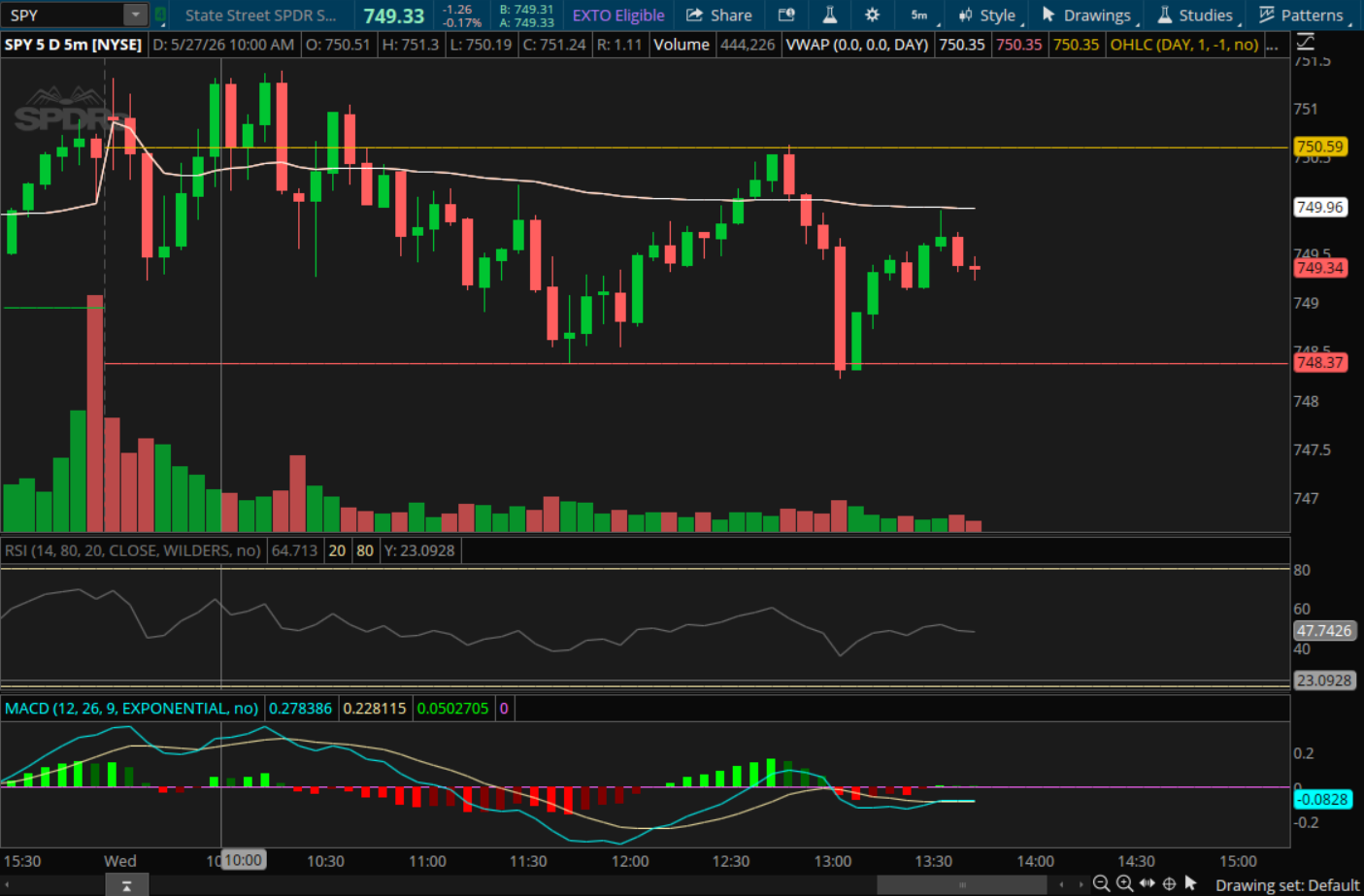Click the RSI (14, 80, 20, CLOSE, WILDERS, no) label

click(x=133, y=550)
